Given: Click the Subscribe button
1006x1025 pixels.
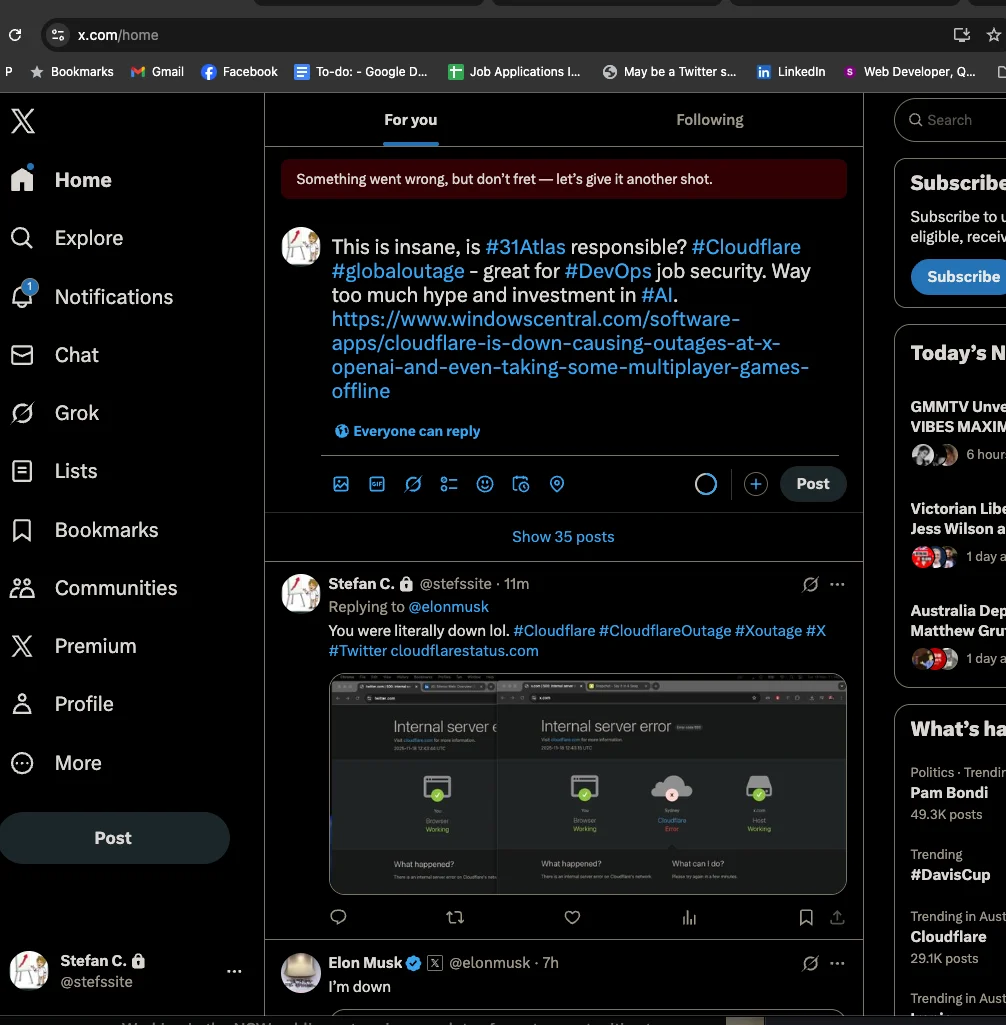Looking at the screenshot, I should point(961,277).
